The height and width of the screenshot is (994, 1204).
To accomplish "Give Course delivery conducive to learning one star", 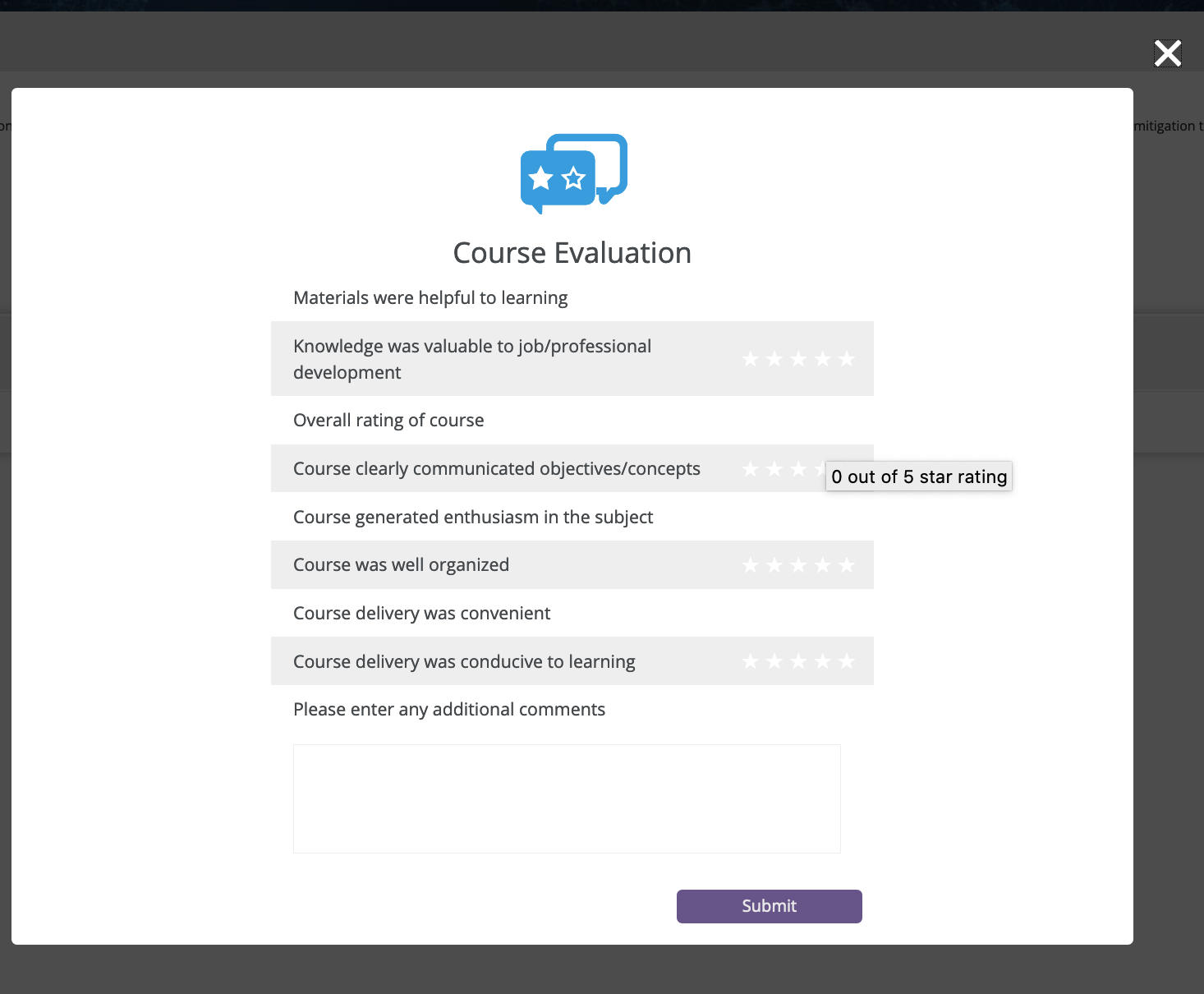I will [750, 661].
